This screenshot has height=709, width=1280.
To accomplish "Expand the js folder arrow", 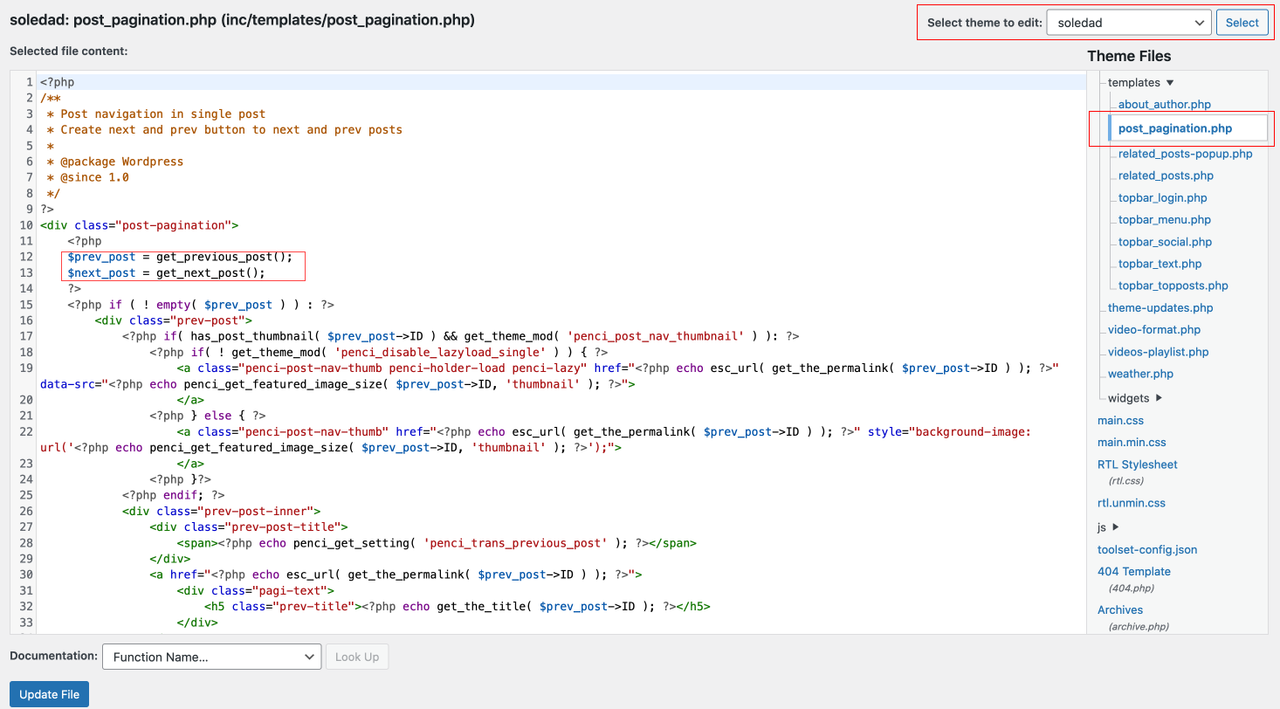I will [x=1116, y=527].
